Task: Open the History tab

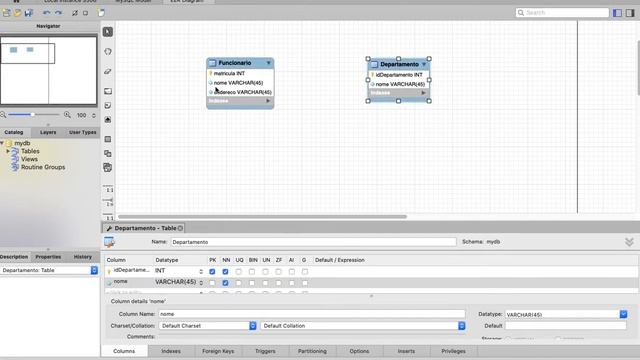Action: pos(82,257)
